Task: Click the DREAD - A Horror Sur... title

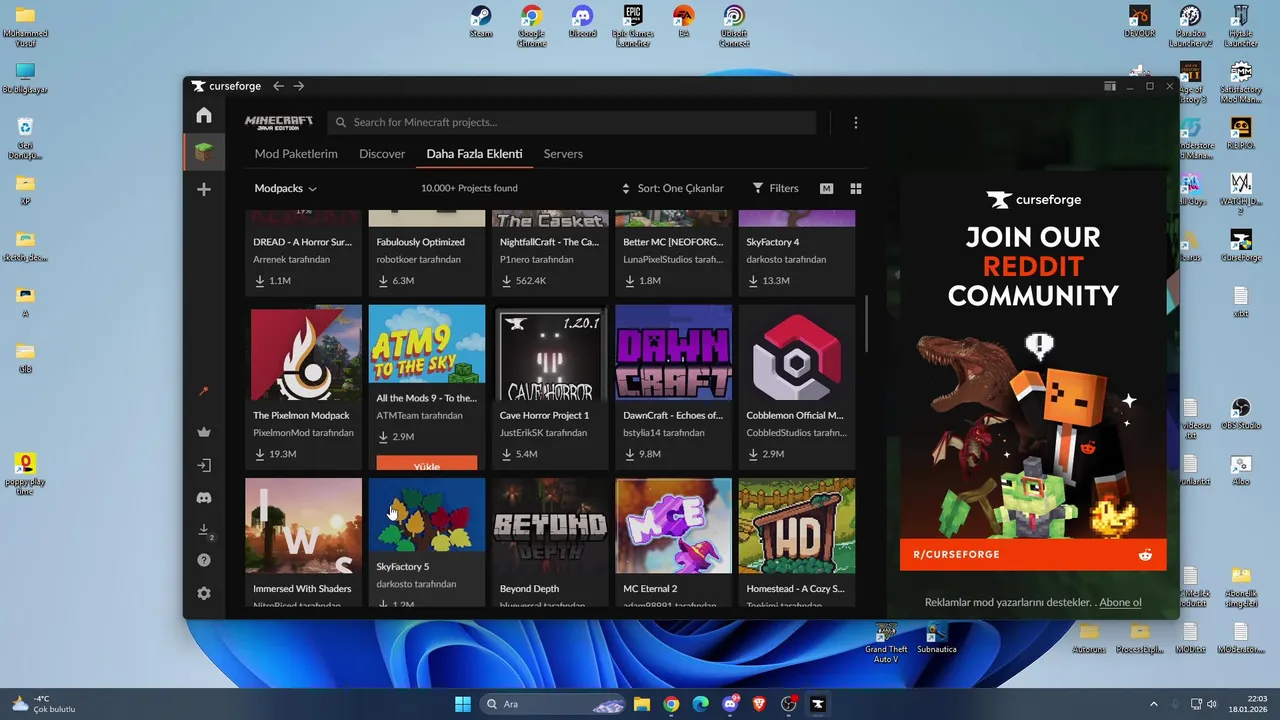Action: click(302, 242)
